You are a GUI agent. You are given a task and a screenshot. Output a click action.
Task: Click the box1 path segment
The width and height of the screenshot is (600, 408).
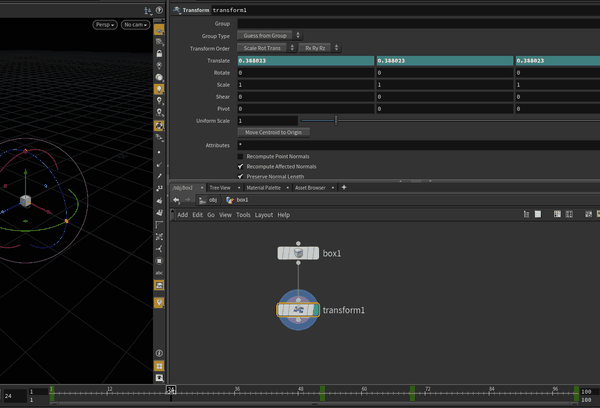point(237,200)
